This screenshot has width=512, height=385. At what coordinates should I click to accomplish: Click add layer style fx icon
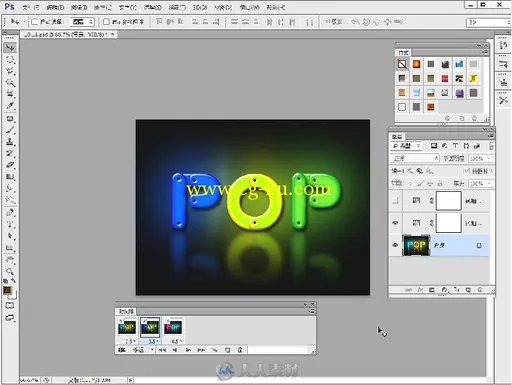(420, 290)
